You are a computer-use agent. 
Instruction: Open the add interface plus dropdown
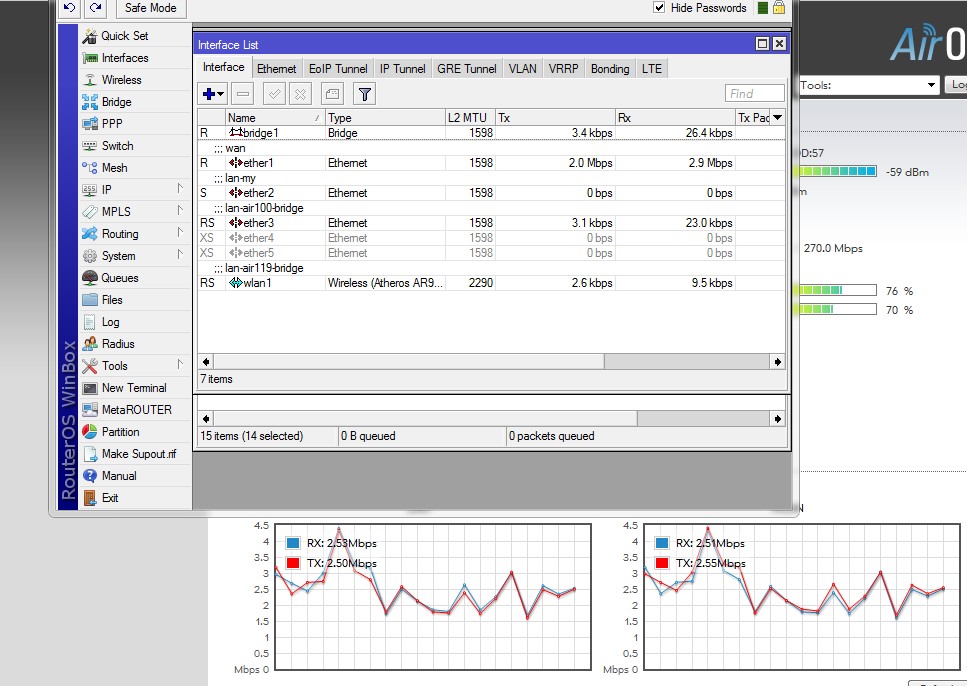click(x=213, y=94)
